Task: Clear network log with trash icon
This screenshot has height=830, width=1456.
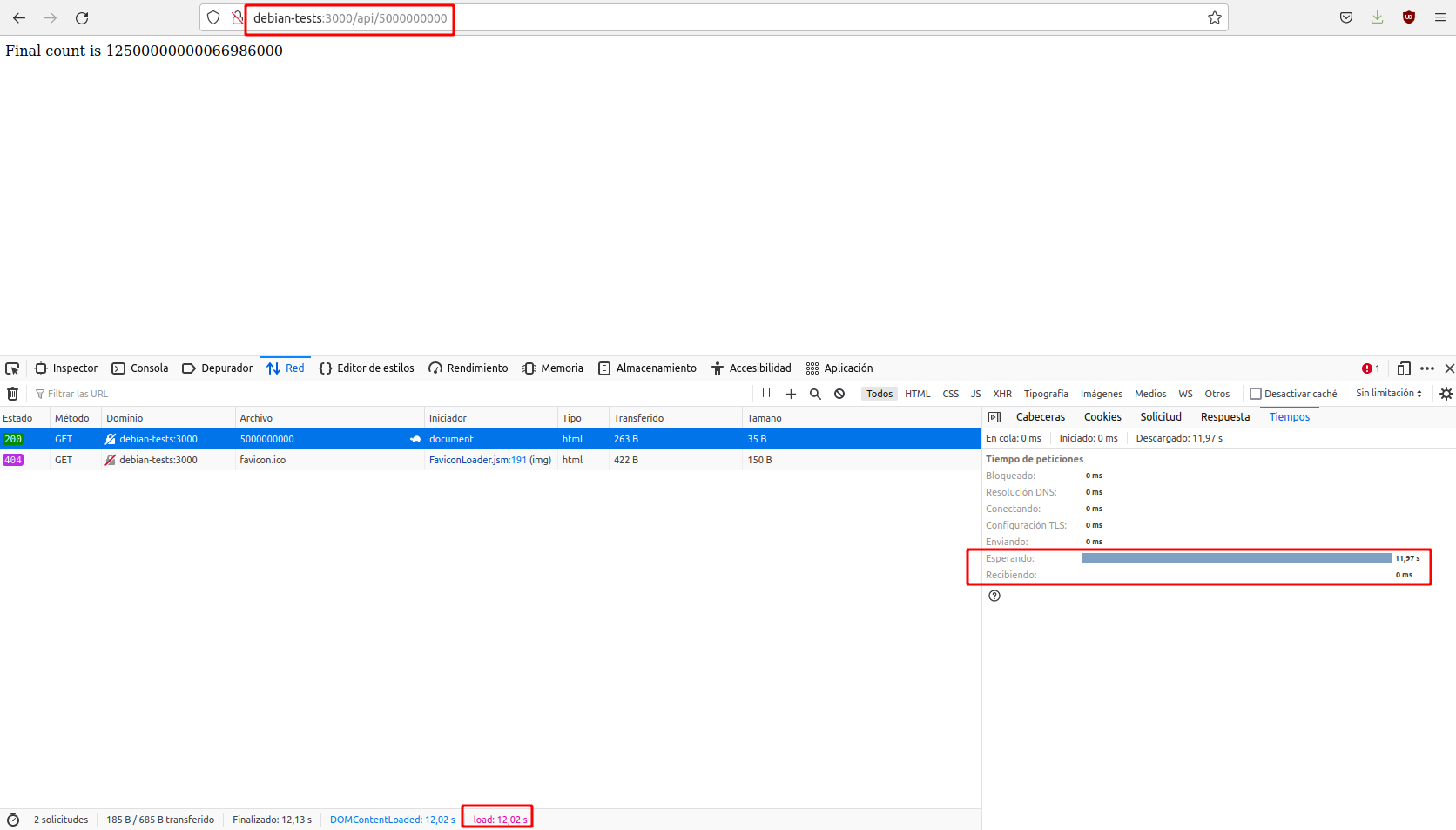Action: pyautogui.click(x=13, y=394)
